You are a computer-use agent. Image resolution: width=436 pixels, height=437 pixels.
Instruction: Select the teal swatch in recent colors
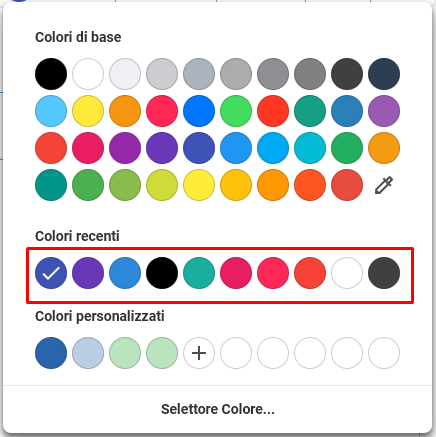pos(199,273)
